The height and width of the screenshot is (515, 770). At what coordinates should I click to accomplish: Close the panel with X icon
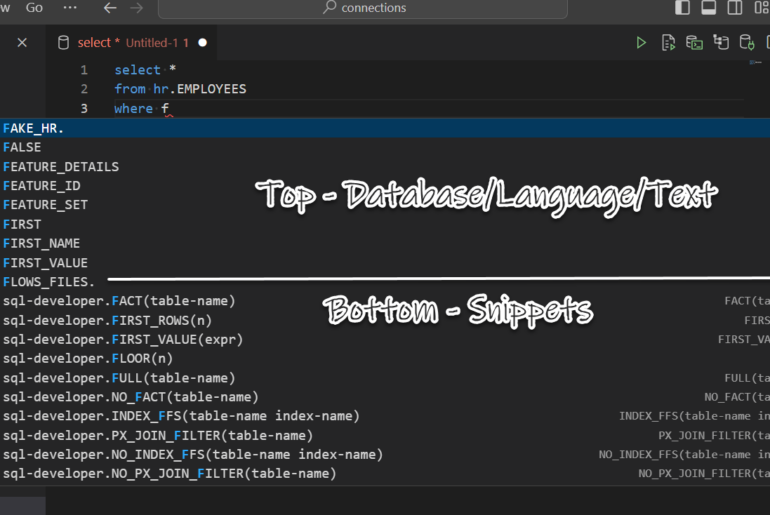pyautogui.click(x=22, y=43)
